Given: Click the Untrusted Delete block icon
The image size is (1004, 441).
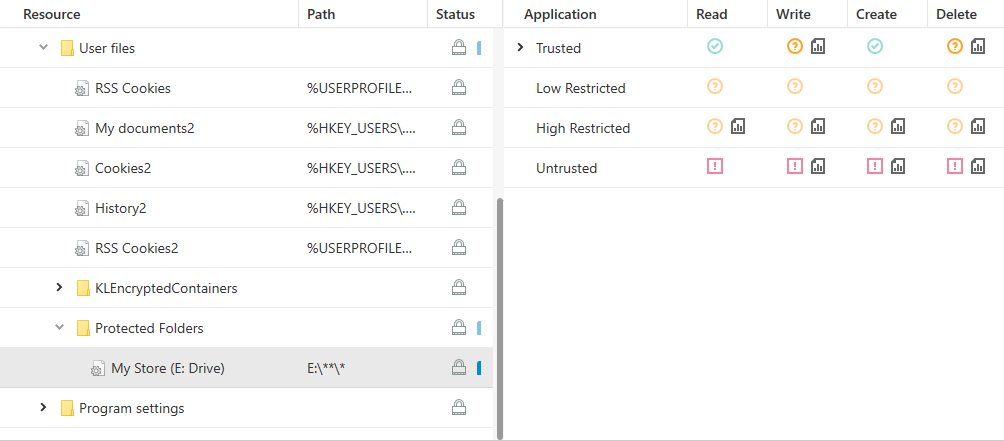Looking at the screenshot, I should pyautogui.click(x=955, y=167).
